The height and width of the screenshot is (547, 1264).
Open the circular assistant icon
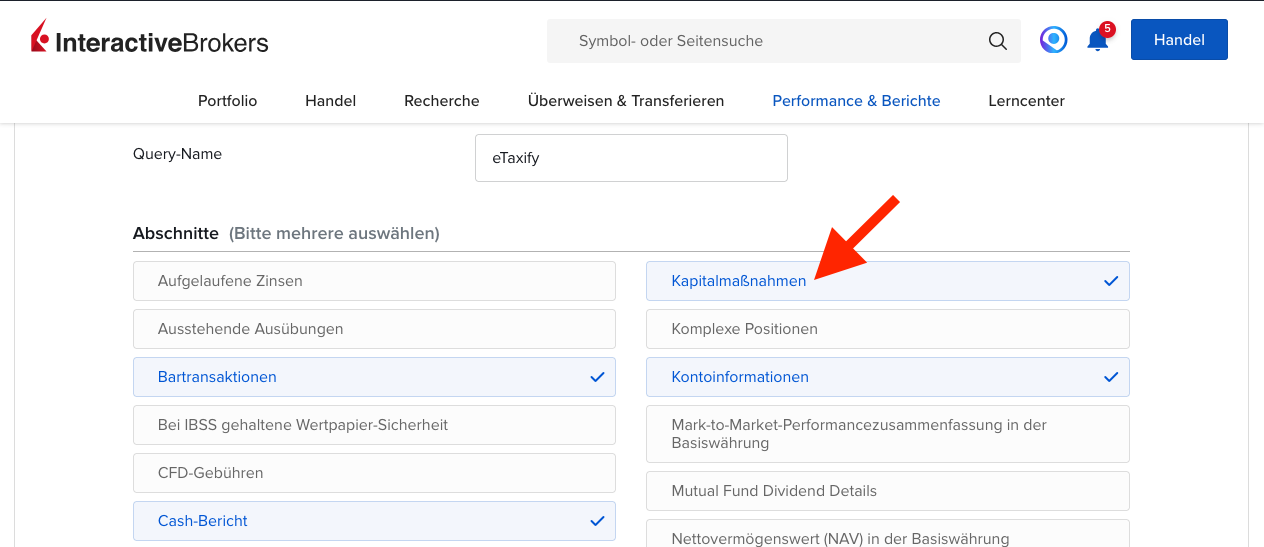1053,40
